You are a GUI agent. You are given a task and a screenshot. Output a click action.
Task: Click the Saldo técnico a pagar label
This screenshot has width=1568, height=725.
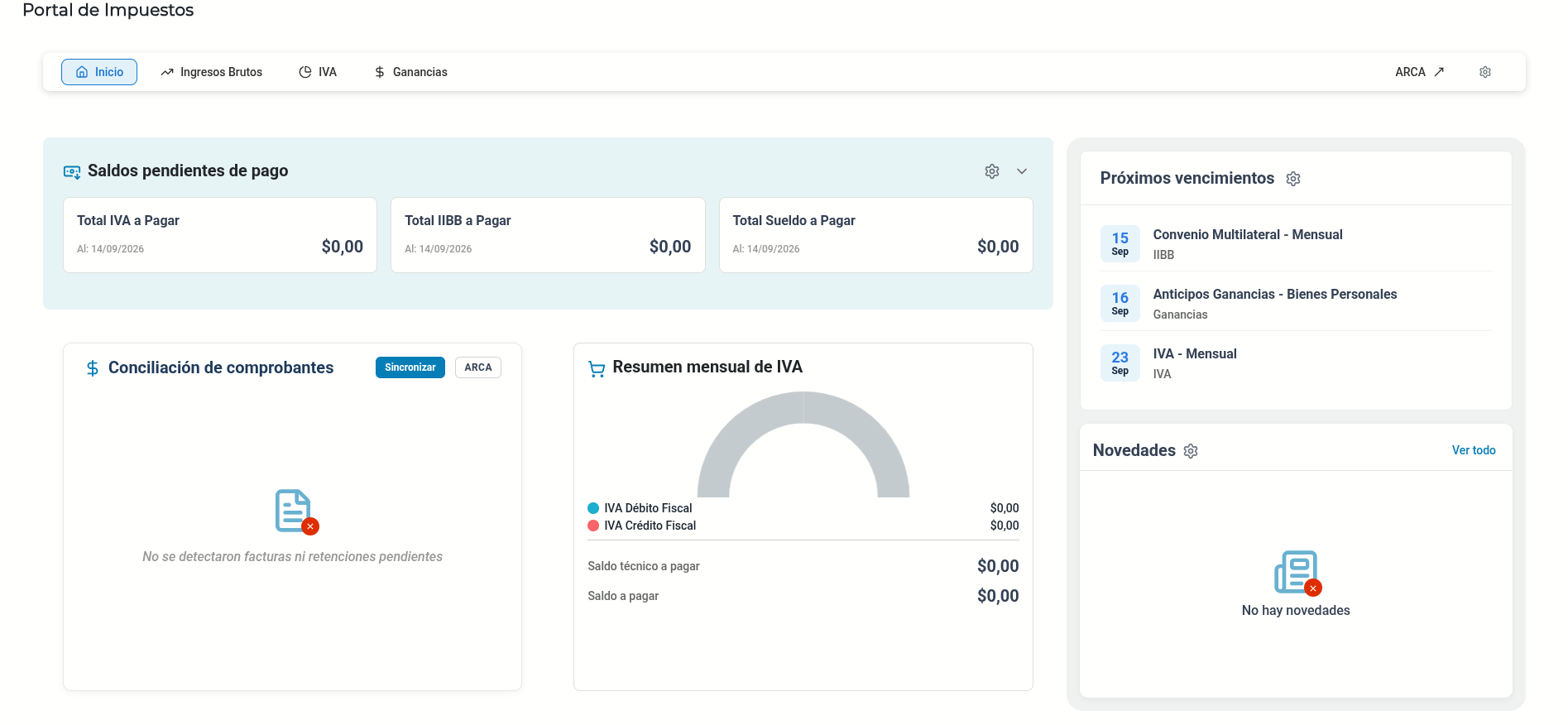click(x=644, y=566)
